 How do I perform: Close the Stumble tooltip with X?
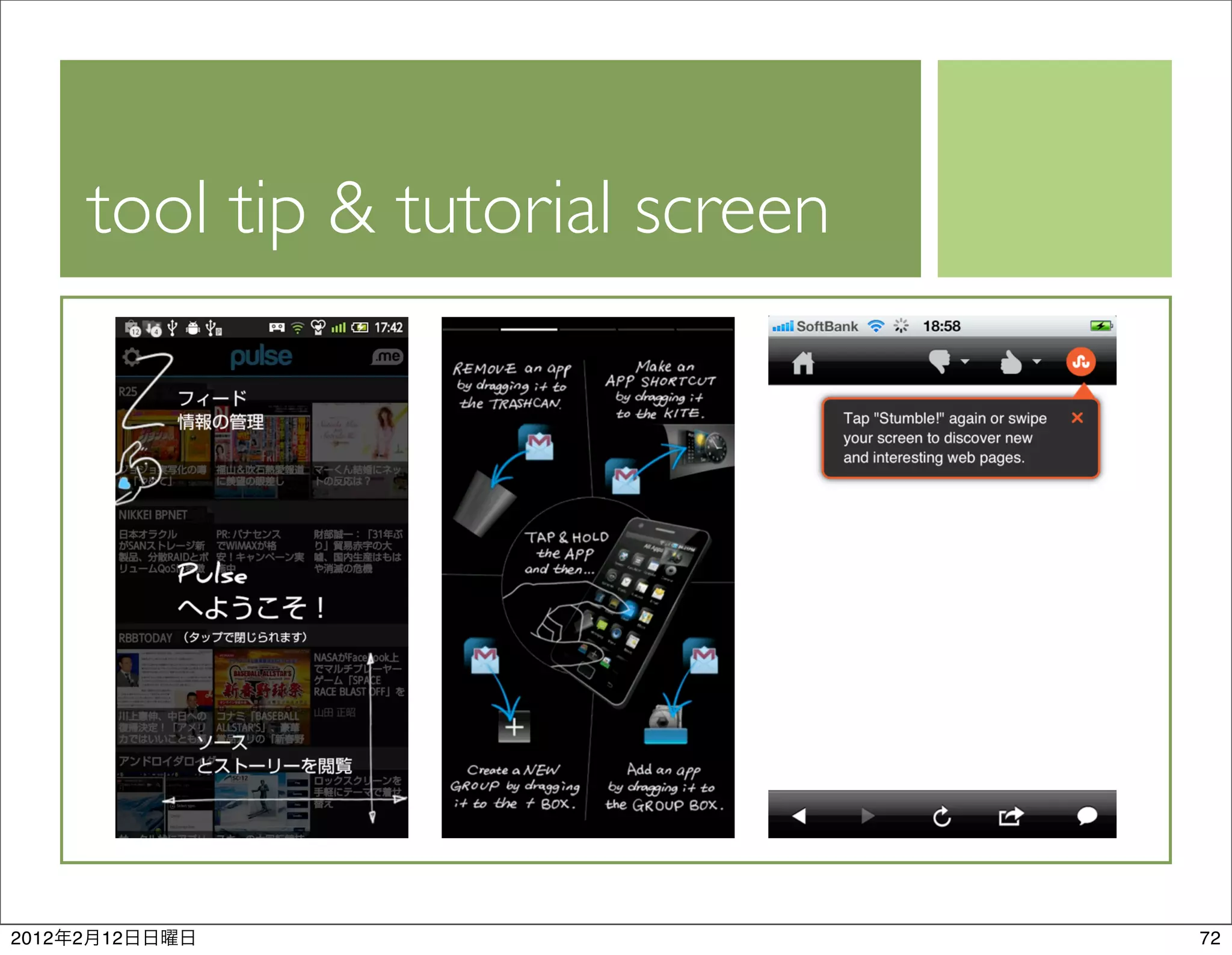coord(1077,418)
